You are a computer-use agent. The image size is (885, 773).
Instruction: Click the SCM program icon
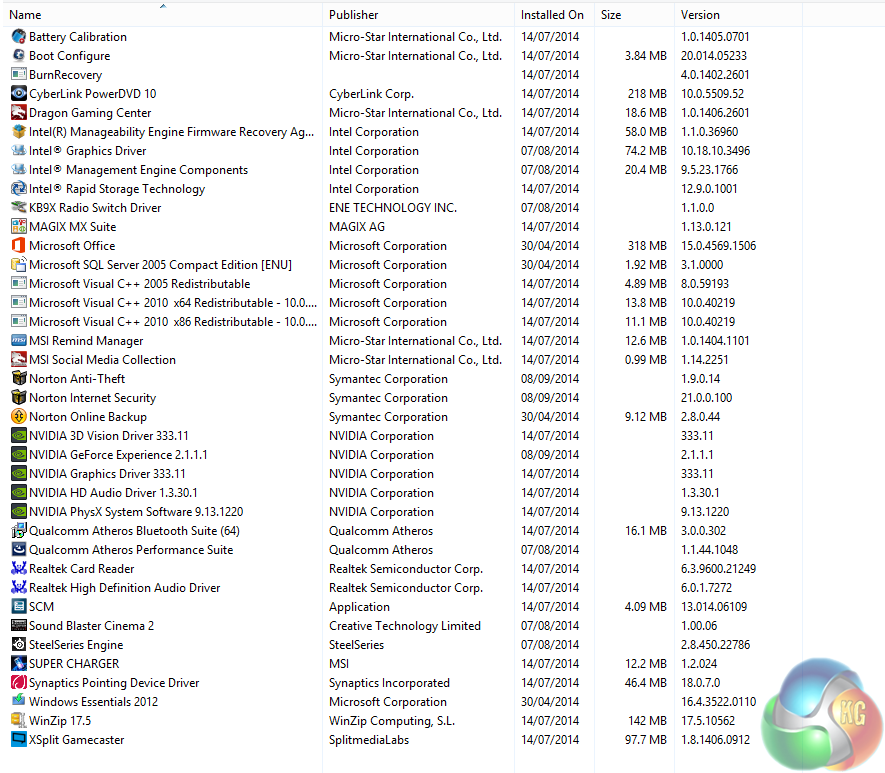19,607
